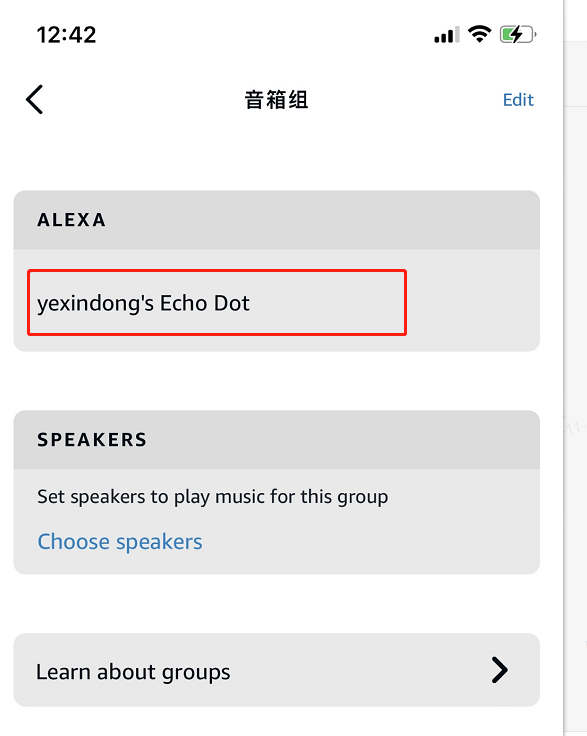
Task: Tap the SPEAKERS section header
Action: [276, 440]
